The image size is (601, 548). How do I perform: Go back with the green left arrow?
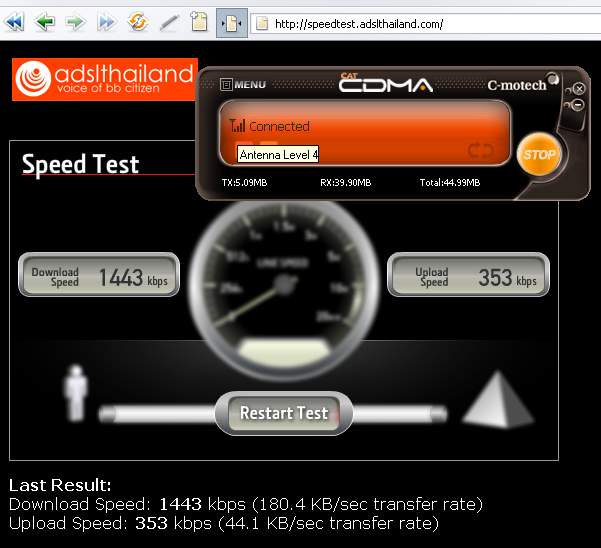point(45,22)
